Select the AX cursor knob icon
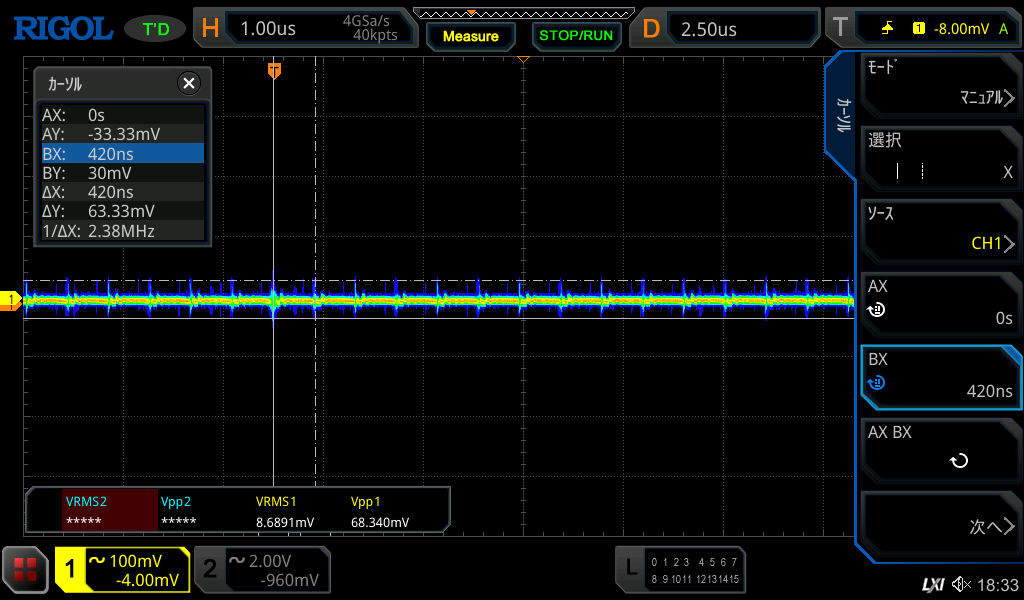The height and width of the screenshot is (600, 1024). tap(876, 310)
